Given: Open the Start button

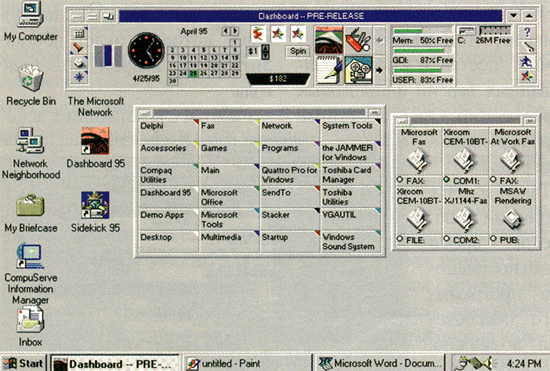Looking at the screenshot, I should (x=24, y=363).
